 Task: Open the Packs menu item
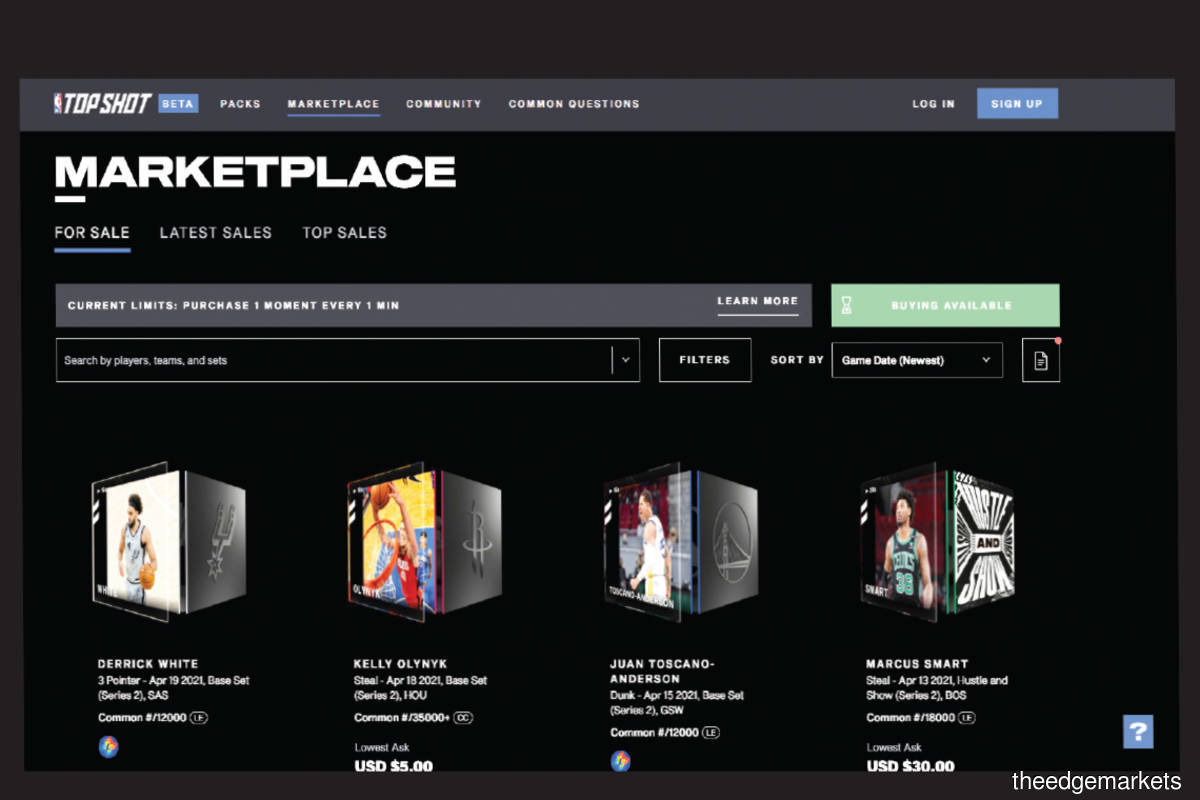[x=240, y=104]
